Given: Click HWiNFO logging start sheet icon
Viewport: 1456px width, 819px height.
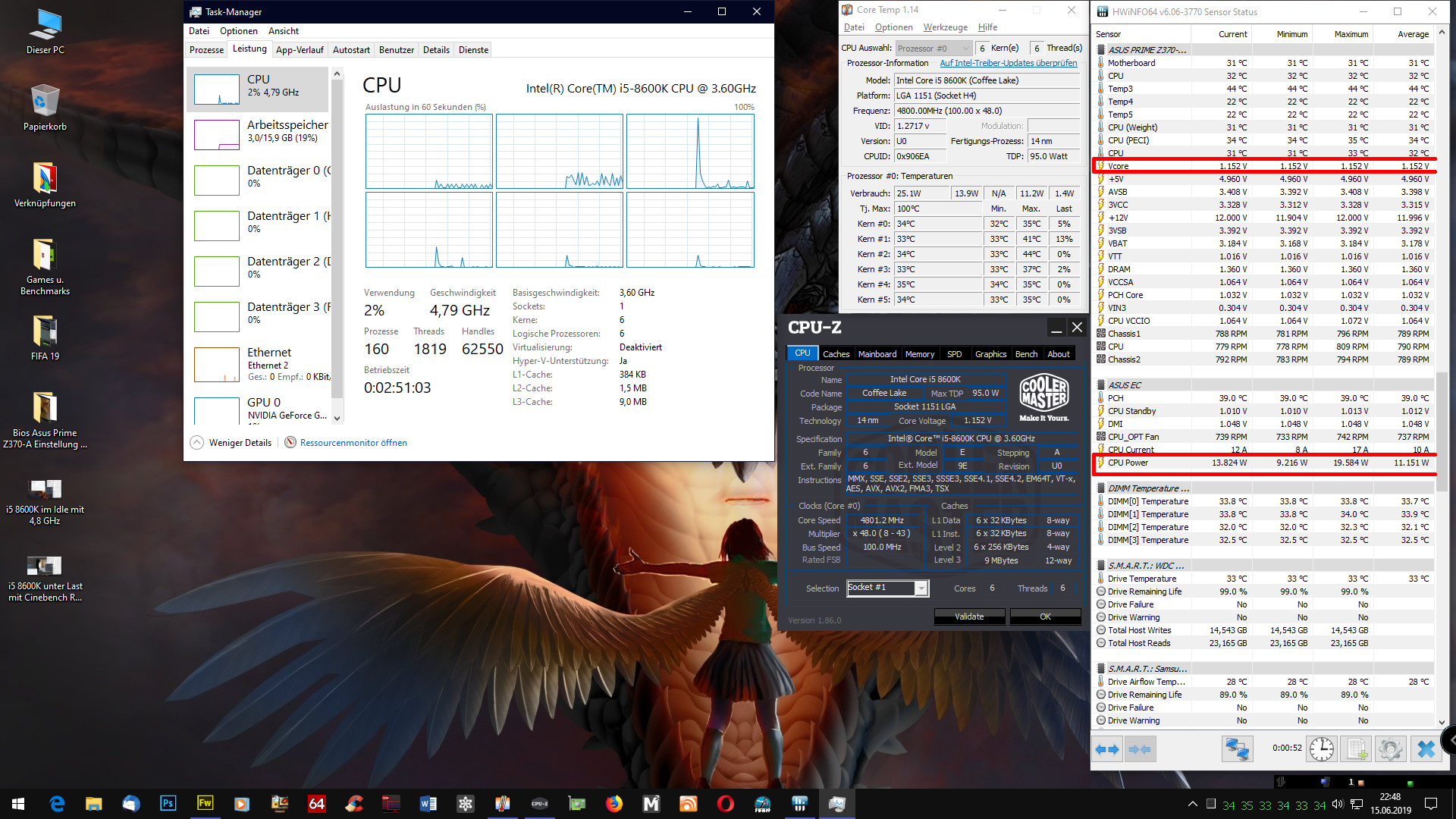Looking at the screenshot, I should [1355, 749].
